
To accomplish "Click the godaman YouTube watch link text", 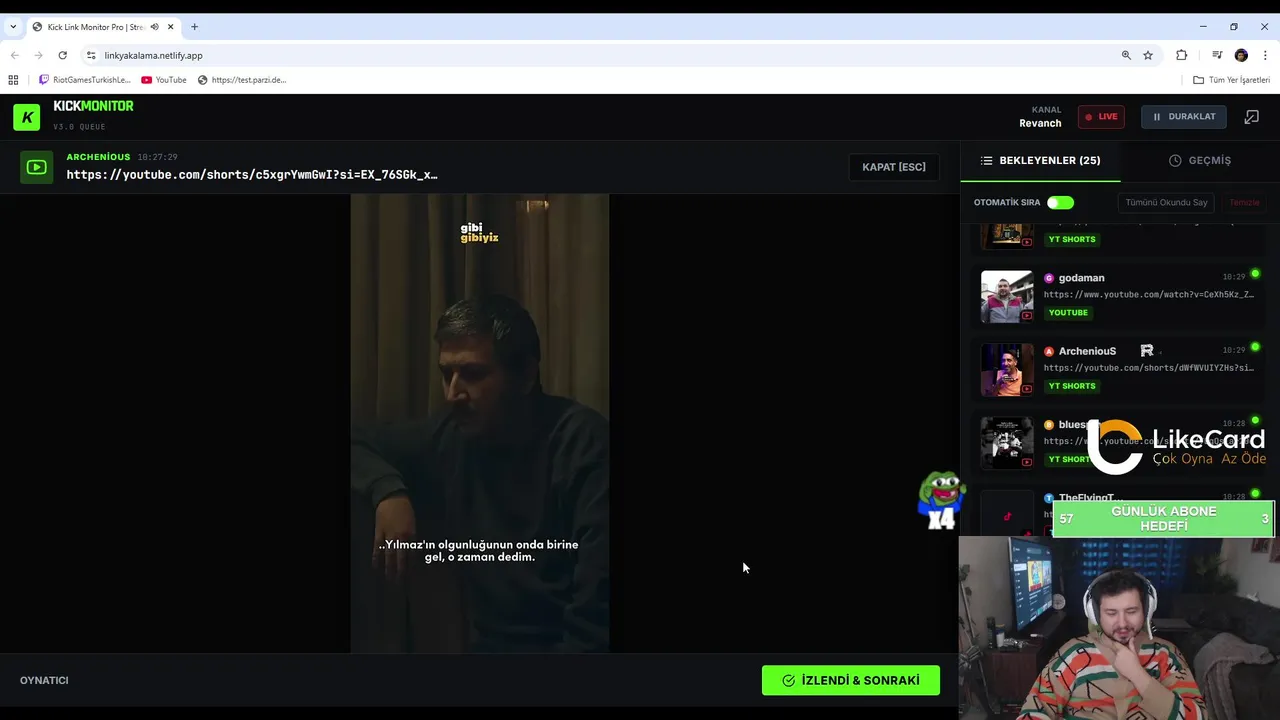I will [x=1148, y=295].
